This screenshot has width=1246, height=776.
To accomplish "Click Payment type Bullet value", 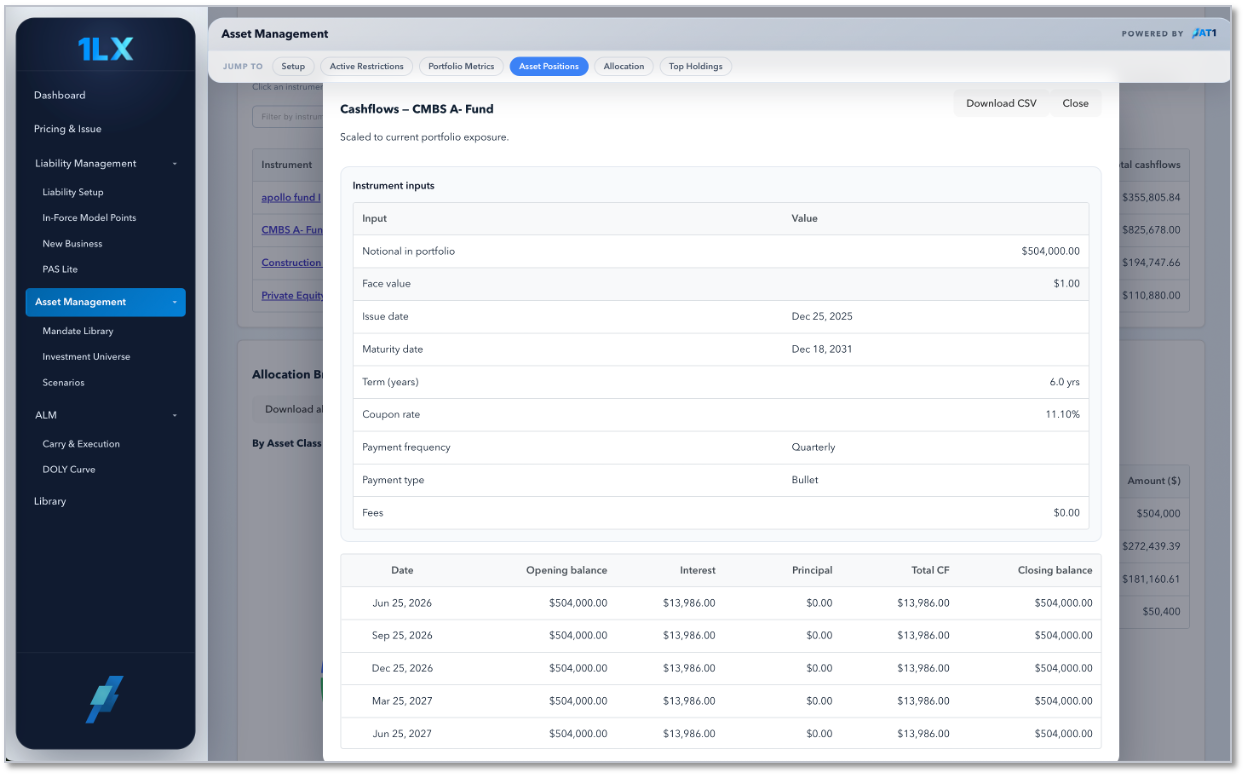I will tap(805, 480).
